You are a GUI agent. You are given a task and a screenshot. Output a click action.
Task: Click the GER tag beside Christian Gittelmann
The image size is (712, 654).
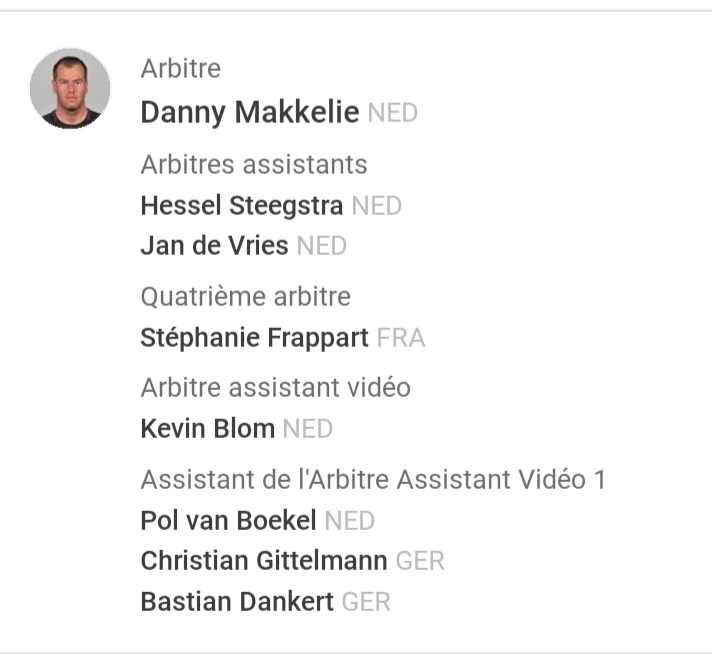tap(420, 562)
